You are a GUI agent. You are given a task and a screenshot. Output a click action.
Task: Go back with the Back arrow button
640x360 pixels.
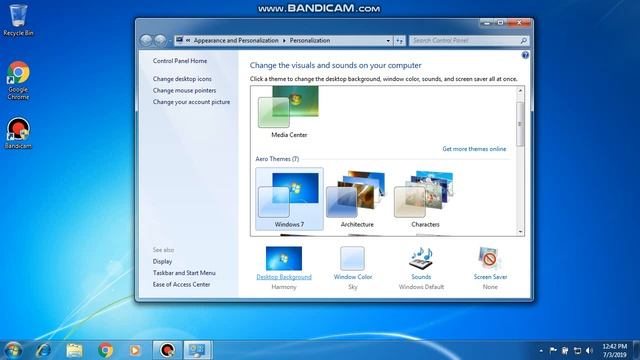point(146,40)
